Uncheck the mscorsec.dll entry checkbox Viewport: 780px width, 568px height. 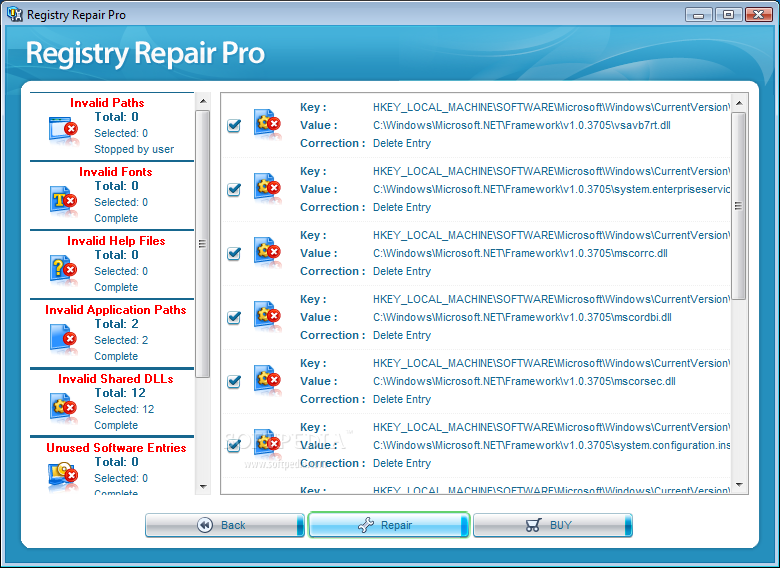234,381
